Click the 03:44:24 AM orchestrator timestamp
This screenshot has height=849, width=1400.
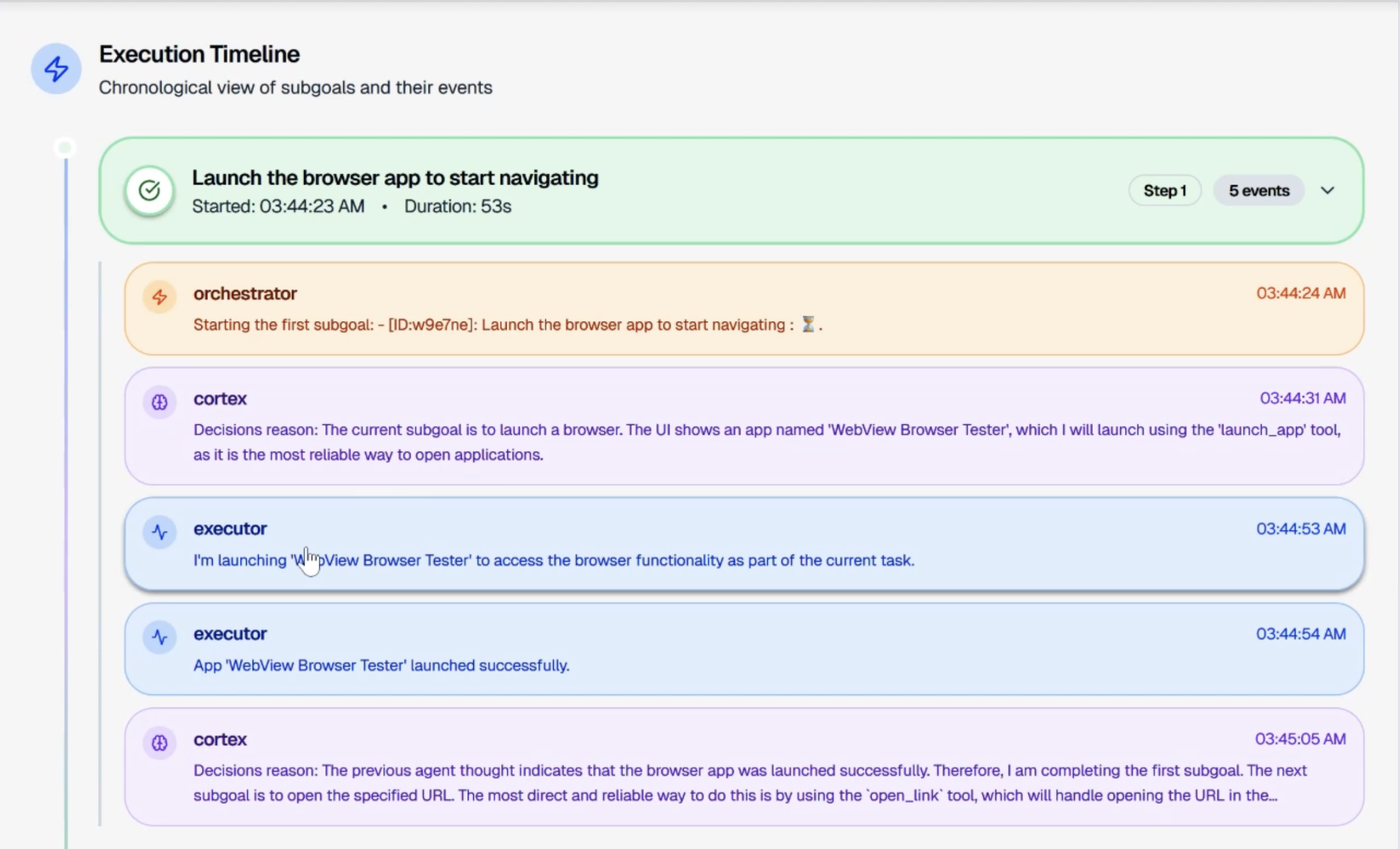(x=1301, y=293)
